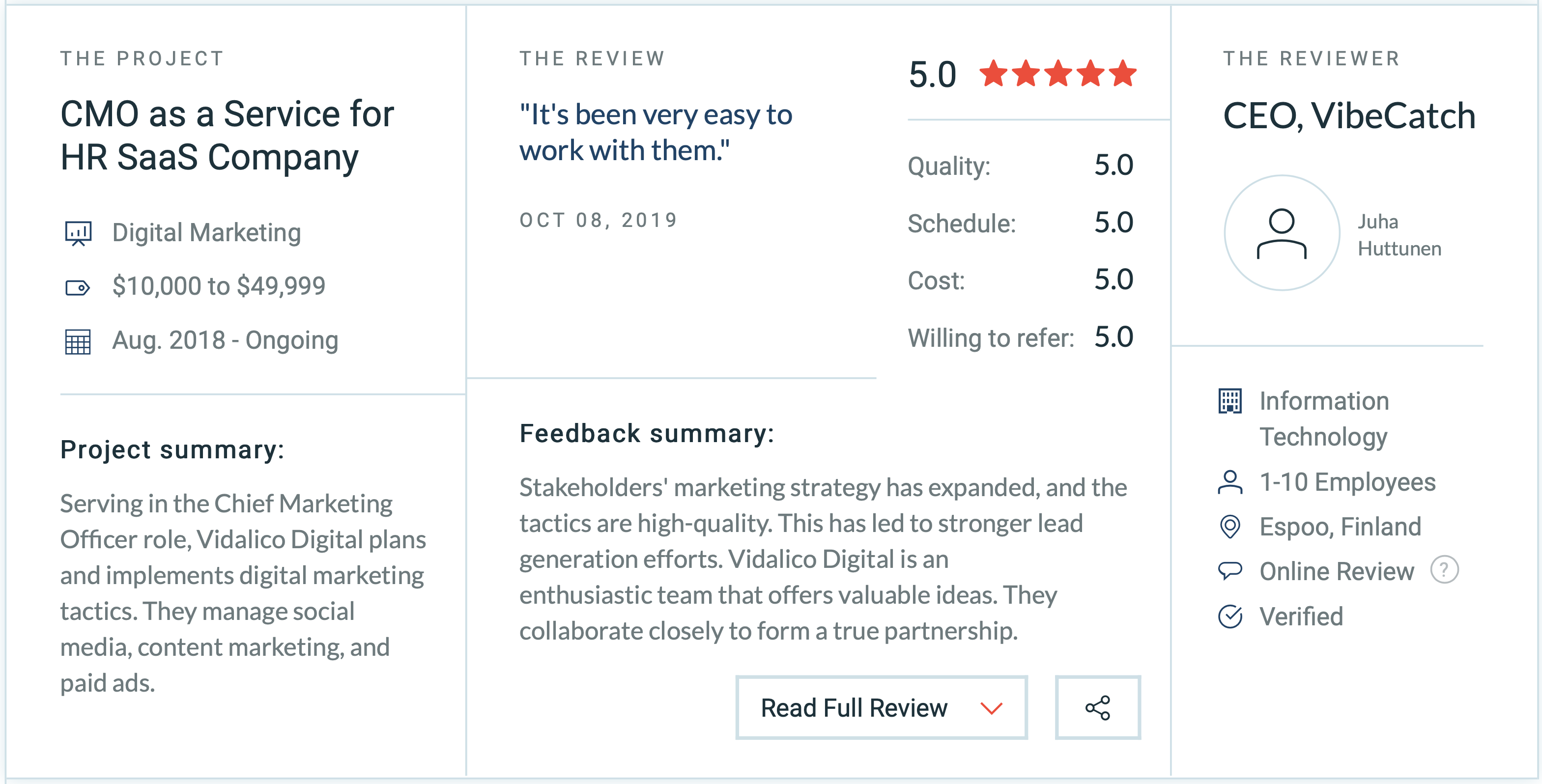This screenshot has height=784, width=1542.
Task: Click the reviewer name Juha Huttunen
Action: 1399,235
